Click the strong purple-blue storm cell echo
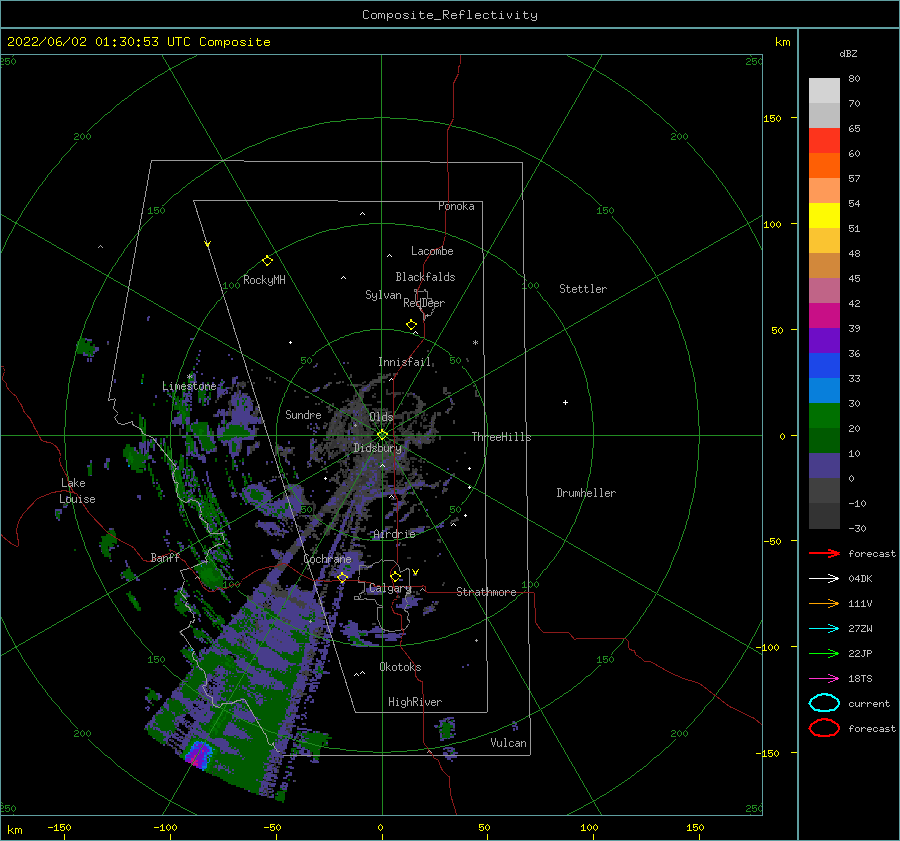900x841 pixels. tap(198, 754)
